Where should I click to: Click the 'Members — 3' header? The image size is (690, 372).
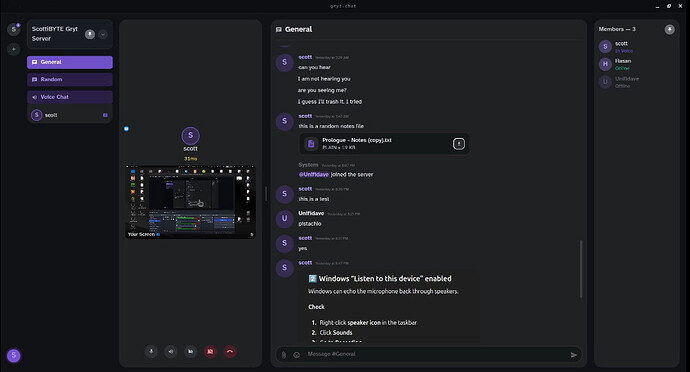point(617,29)
